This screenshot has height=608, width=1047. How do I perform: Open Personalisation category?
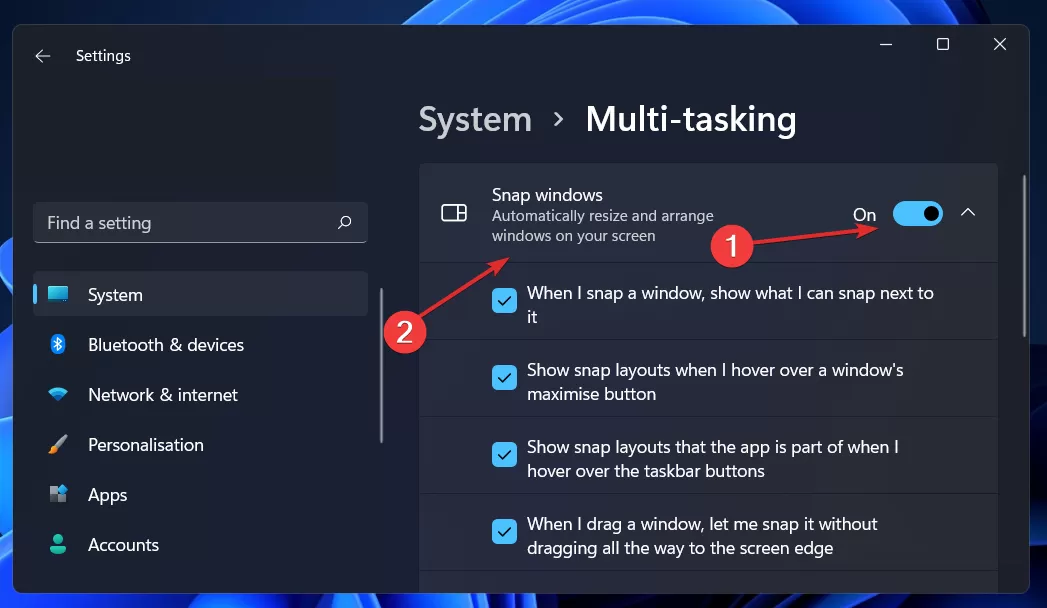pyautogui.click(x=200, y=444)
